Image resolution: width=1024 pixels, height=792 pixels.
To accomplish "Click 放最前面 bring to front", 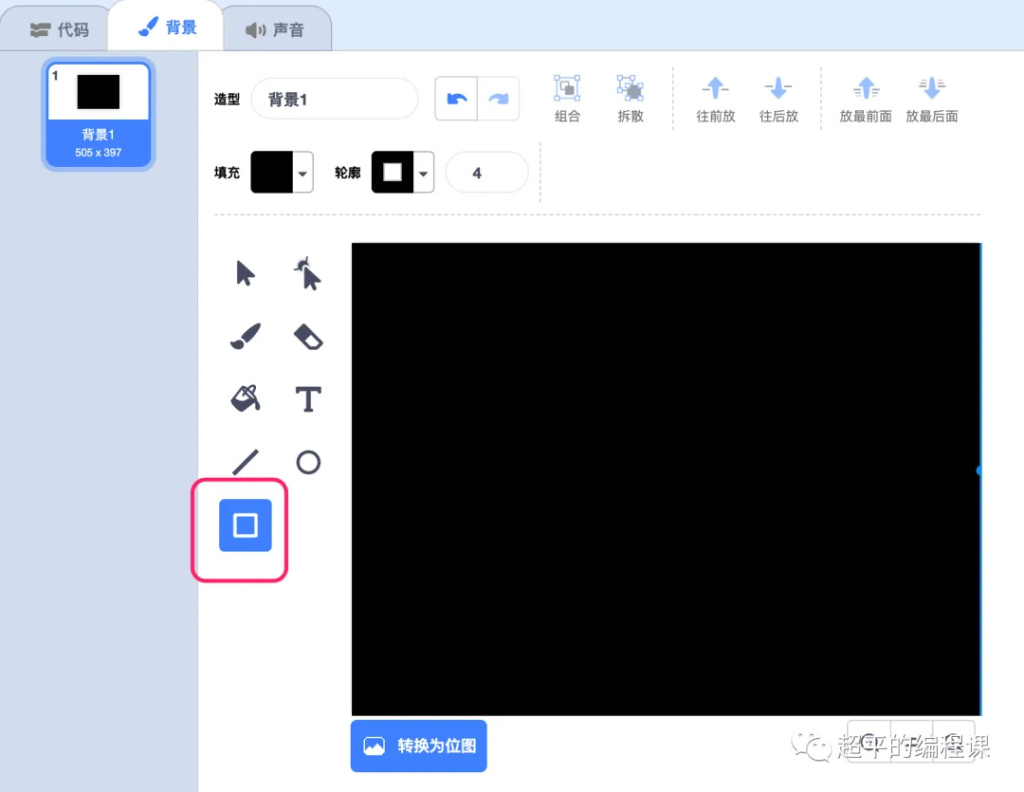I will 866,99.
